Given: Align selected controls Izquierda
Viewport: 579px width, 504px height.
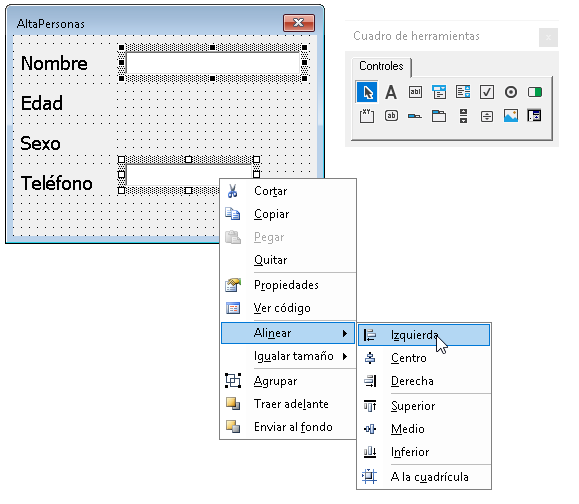Looking at the screenshot, I should pos(424,335).
